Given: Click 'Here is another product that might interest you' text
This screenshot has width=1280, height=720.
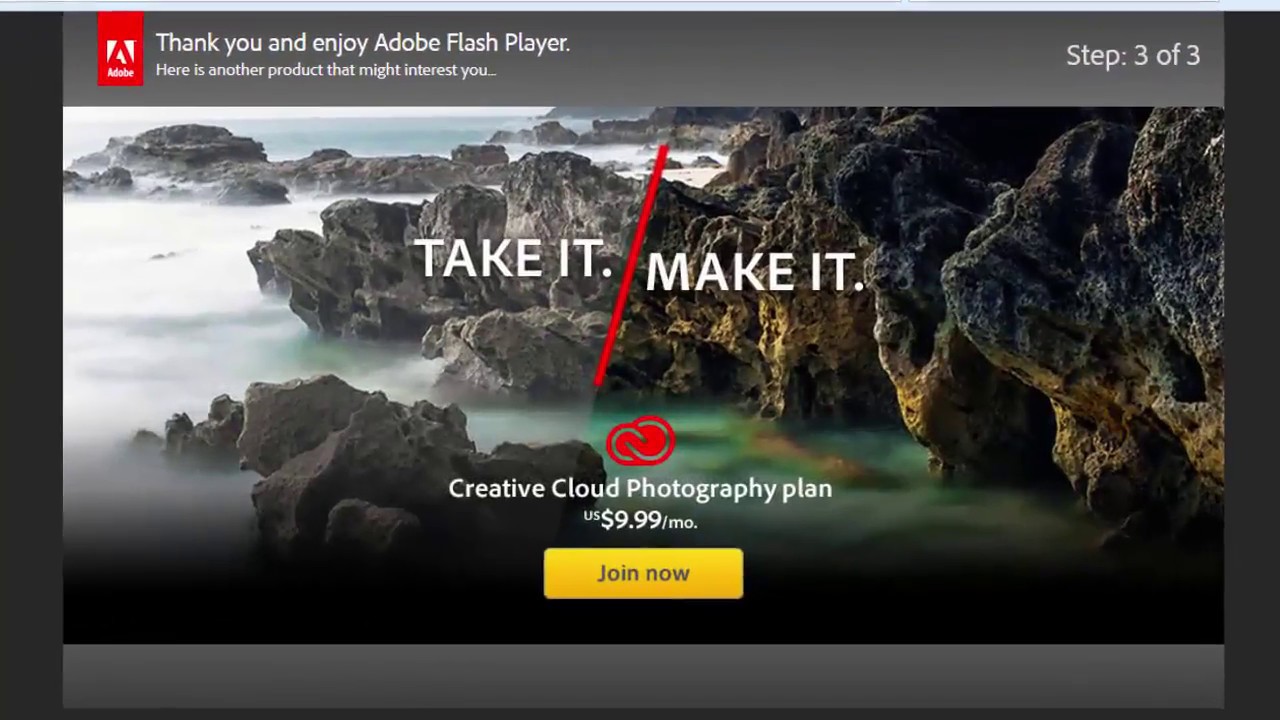Looking at the screenshot, I should pyautogui.click(x=326, y=70).
